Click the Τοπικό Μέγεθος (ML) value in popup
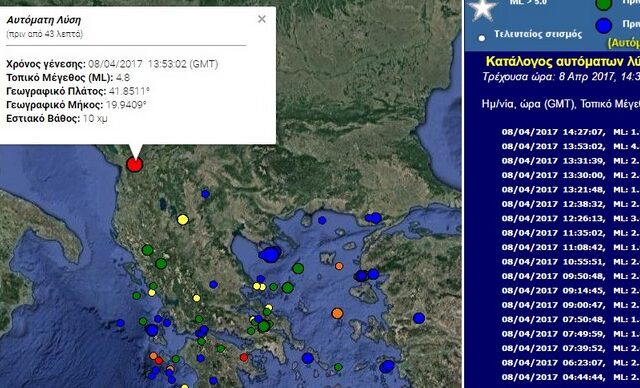Image resolution: width=640 pixels, height=388 pixels. click(123, 78)
